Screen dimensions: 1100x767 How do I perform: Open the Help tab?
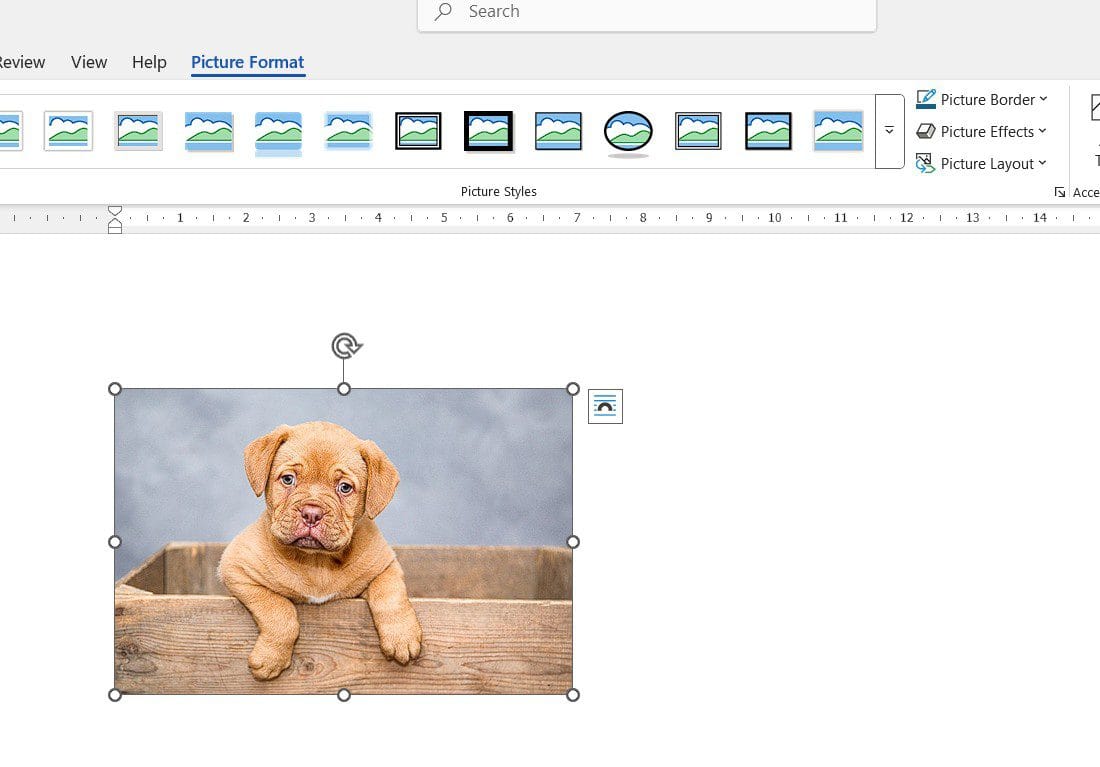148,62
